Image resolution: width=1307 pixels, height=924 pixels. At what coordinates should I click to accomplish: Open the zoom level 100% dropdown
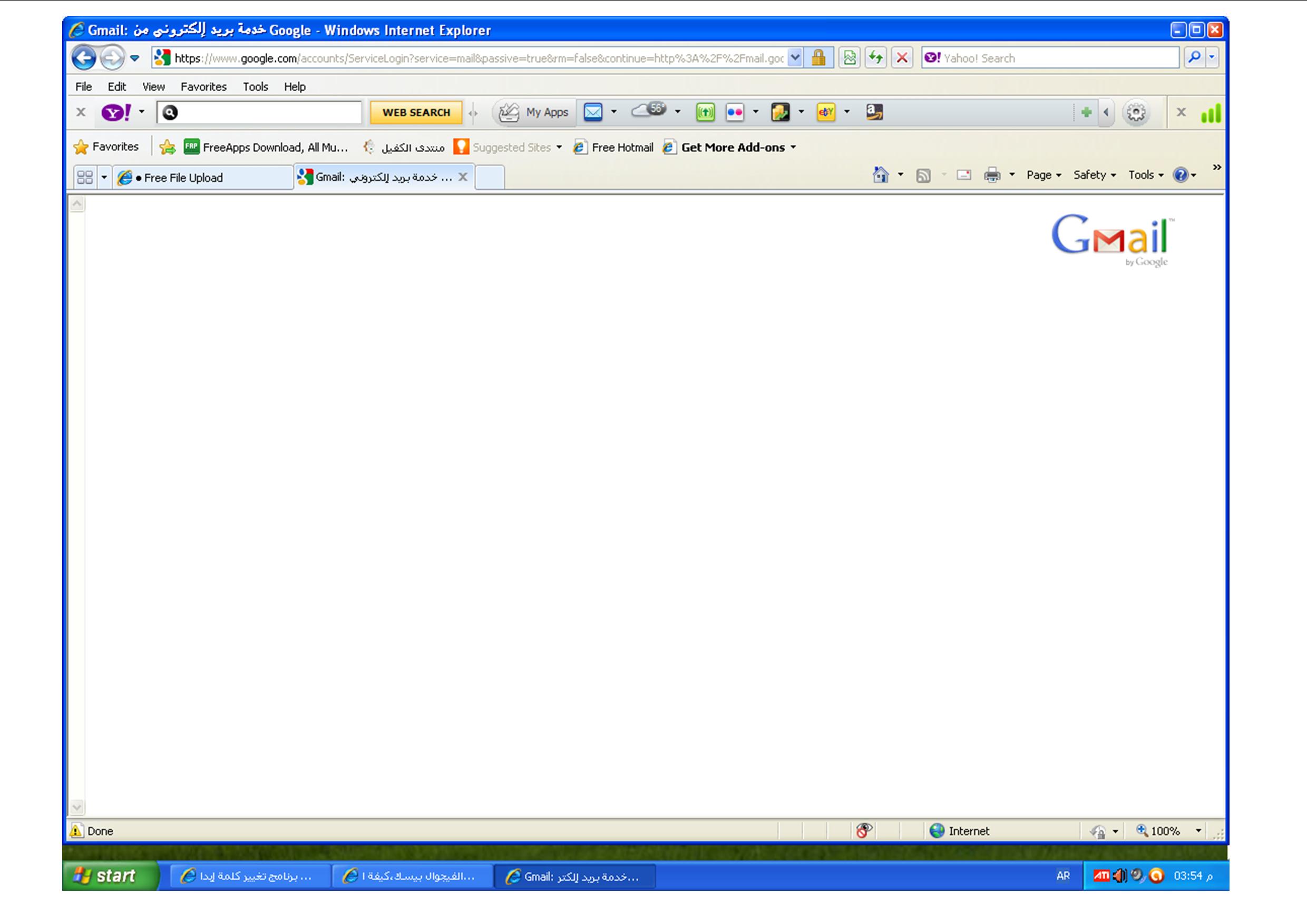[1198, 831]
